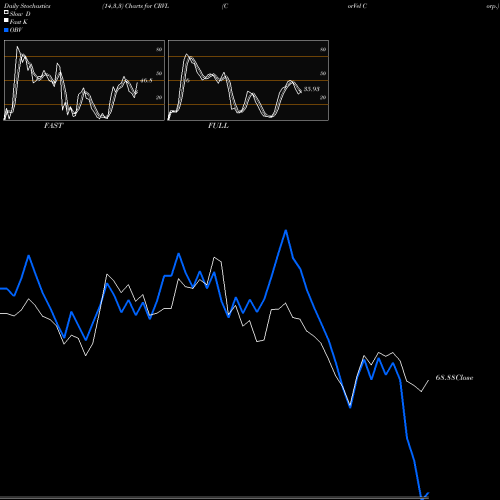Click the 50 level label in FAST chart

(159, 73)
